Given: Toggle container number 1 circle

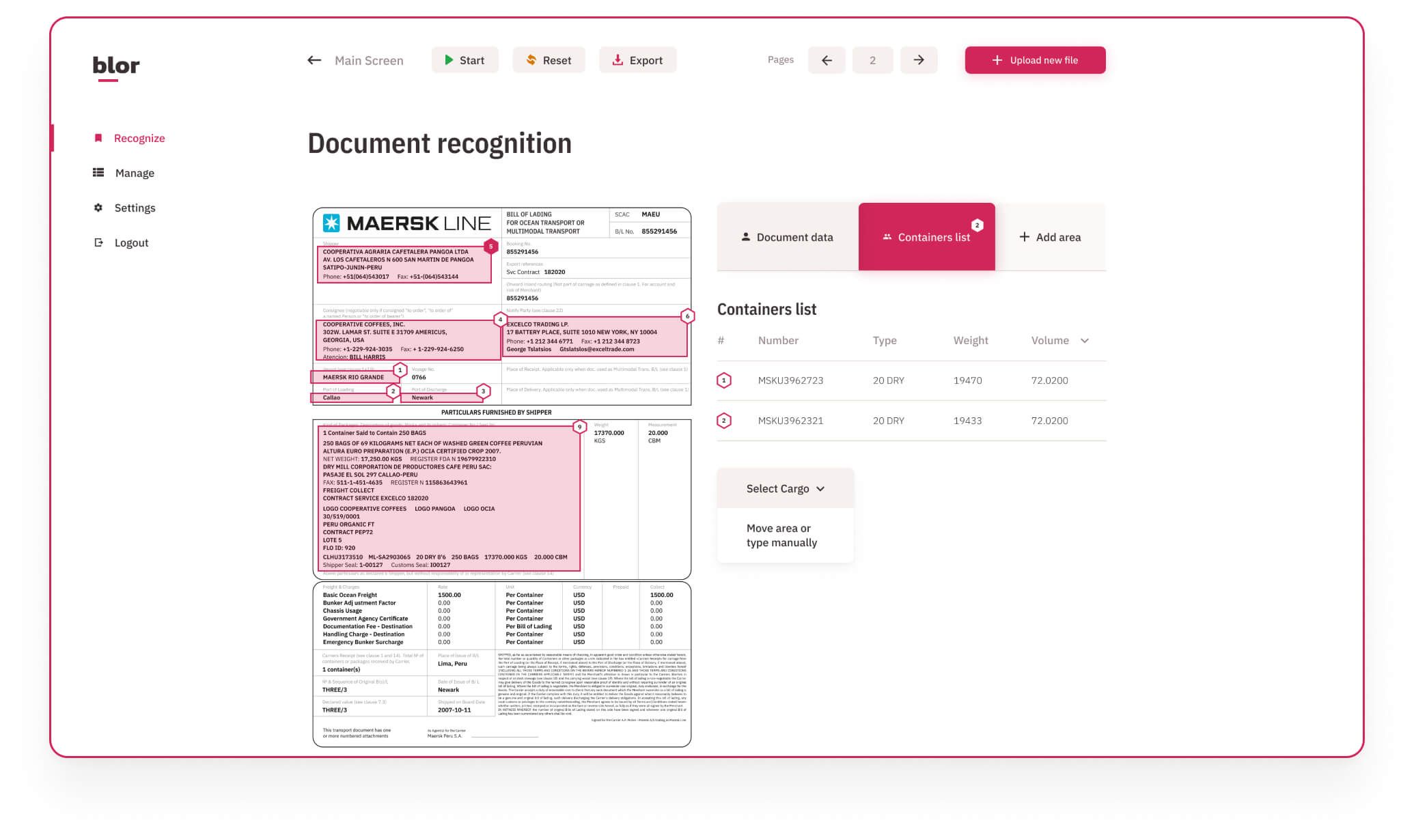Looking at the screenshot, I should 725,380.
